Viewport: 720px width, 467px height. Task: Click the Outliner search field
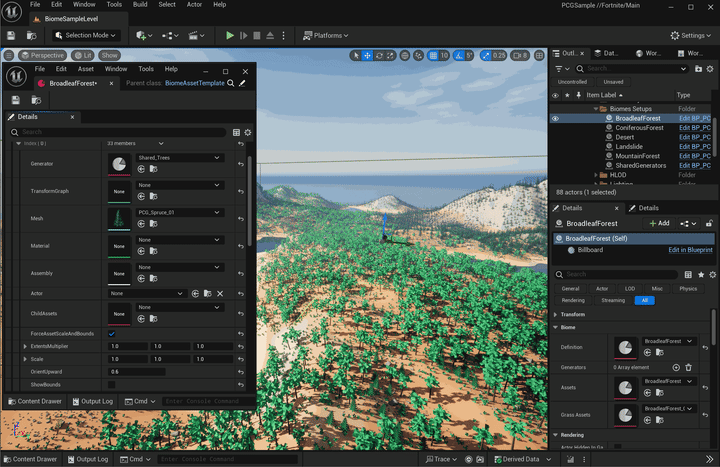(x=632, y=68)
